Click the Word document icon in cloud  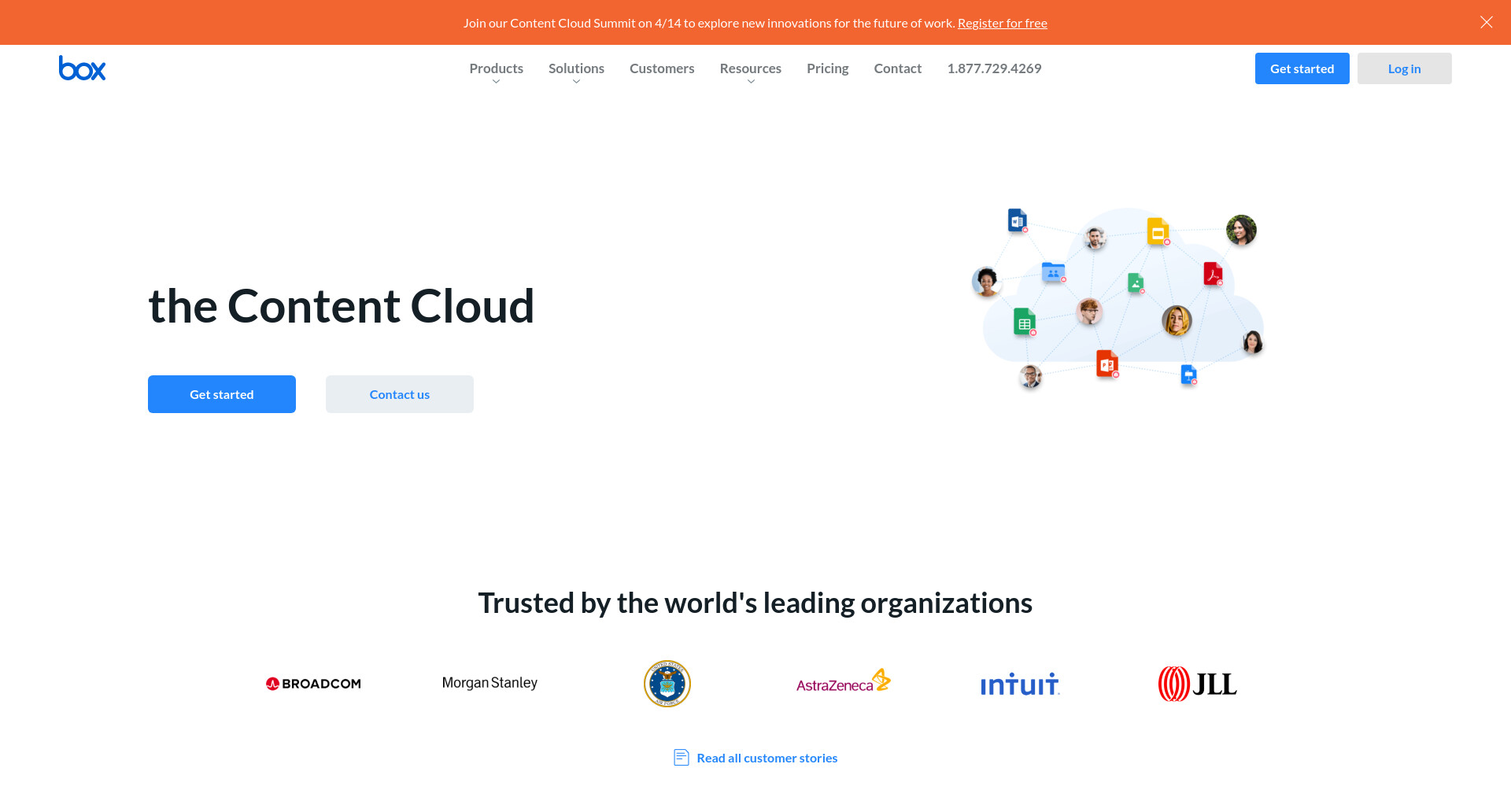pos(1018,220)
